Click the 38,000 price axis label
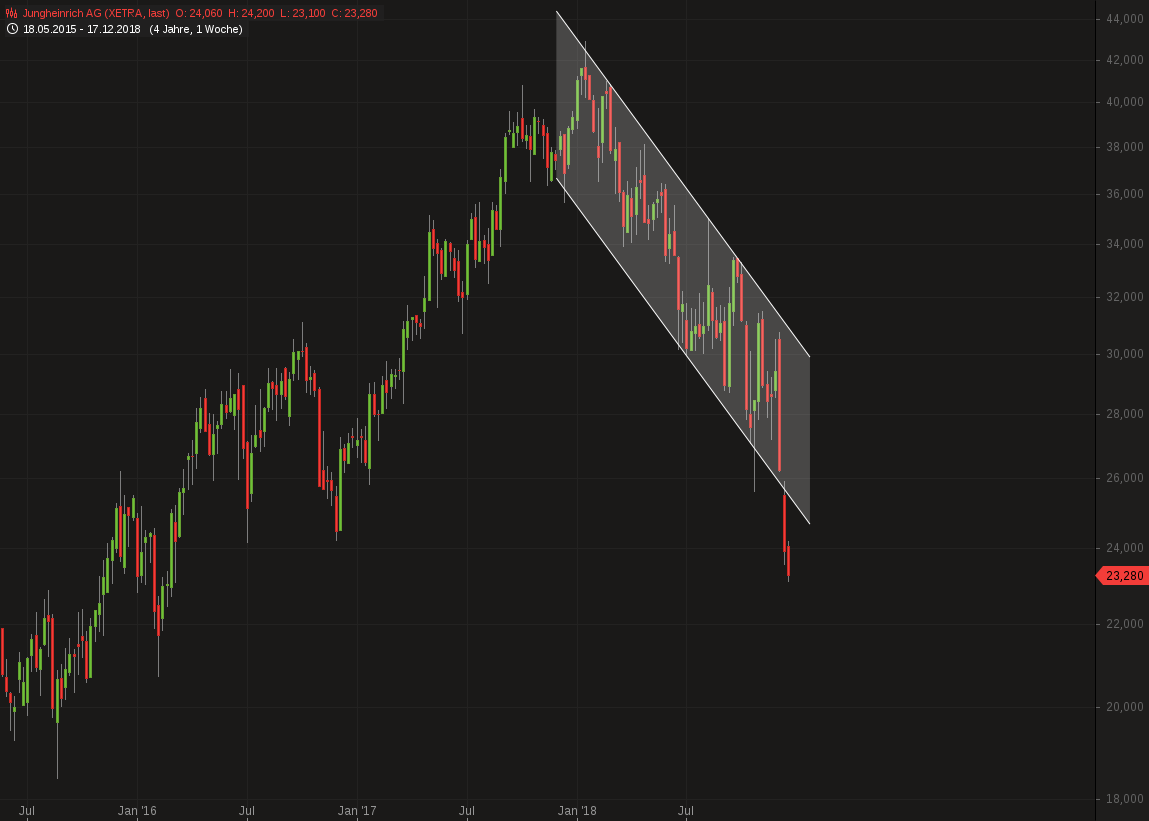The width and height of the screenshot is (1149, 821). click(x=1125, y=147)
